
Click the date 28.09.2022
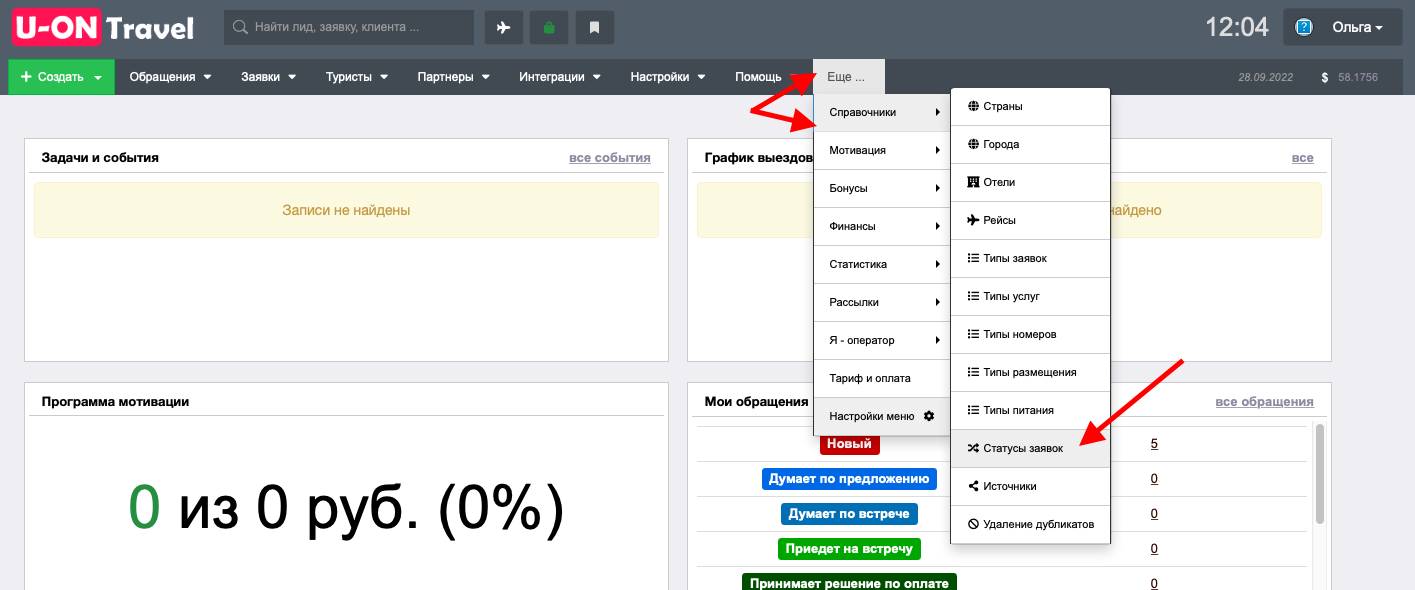(x=1266, y=77)
